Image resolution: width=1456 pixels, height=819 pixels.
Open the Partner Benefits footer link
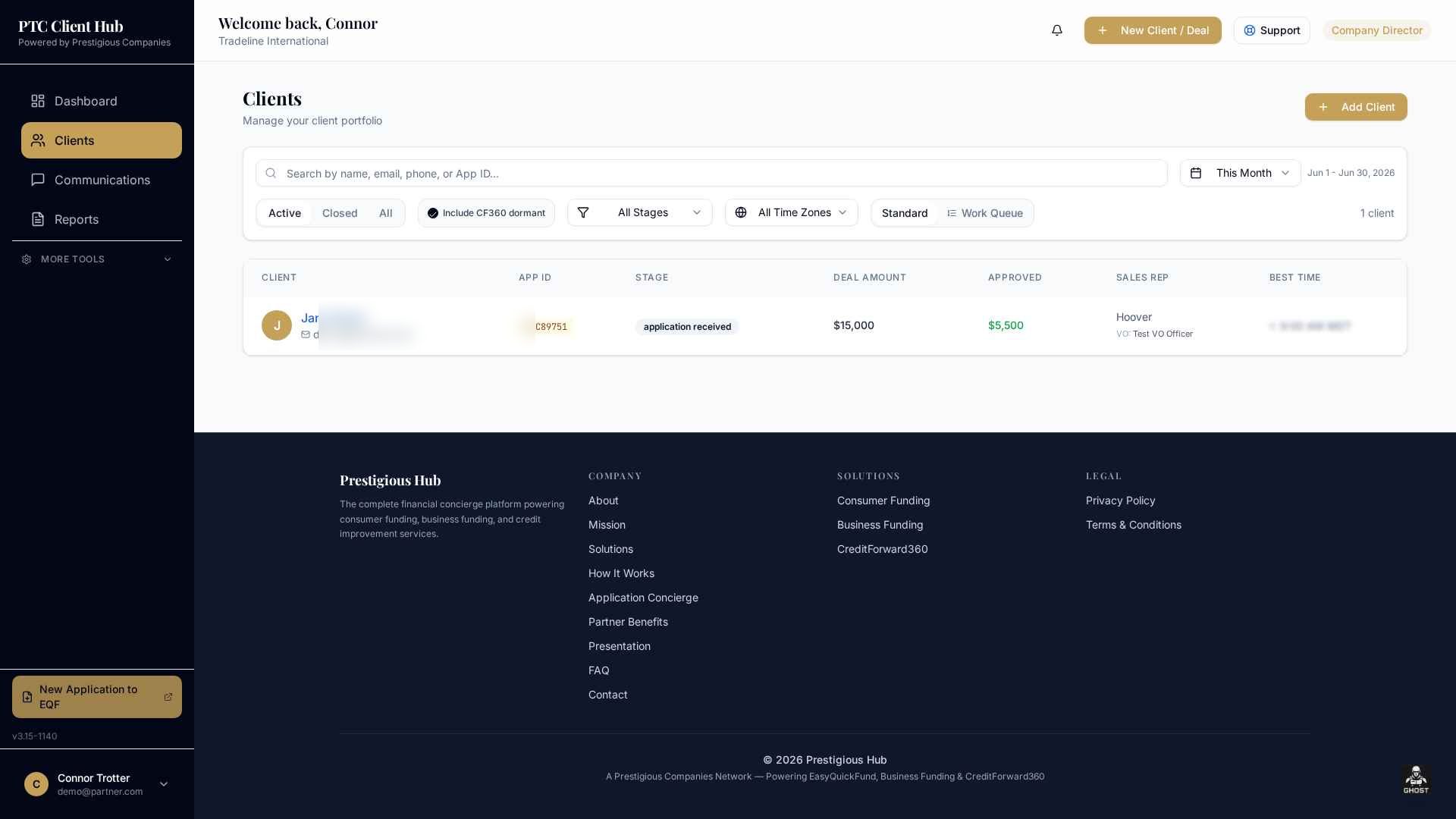[628, 622]
